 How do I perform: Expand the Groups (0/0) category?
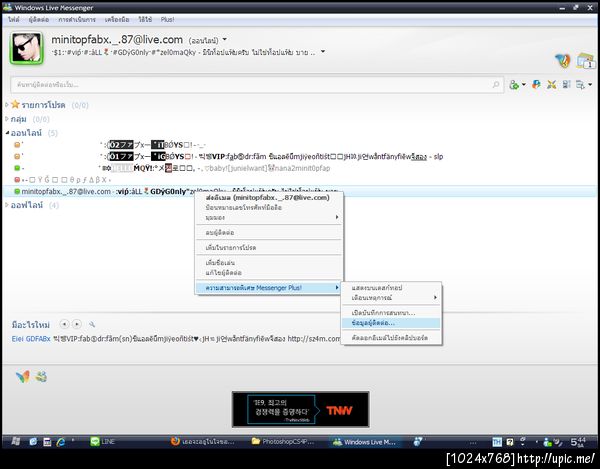pos(7,119)
